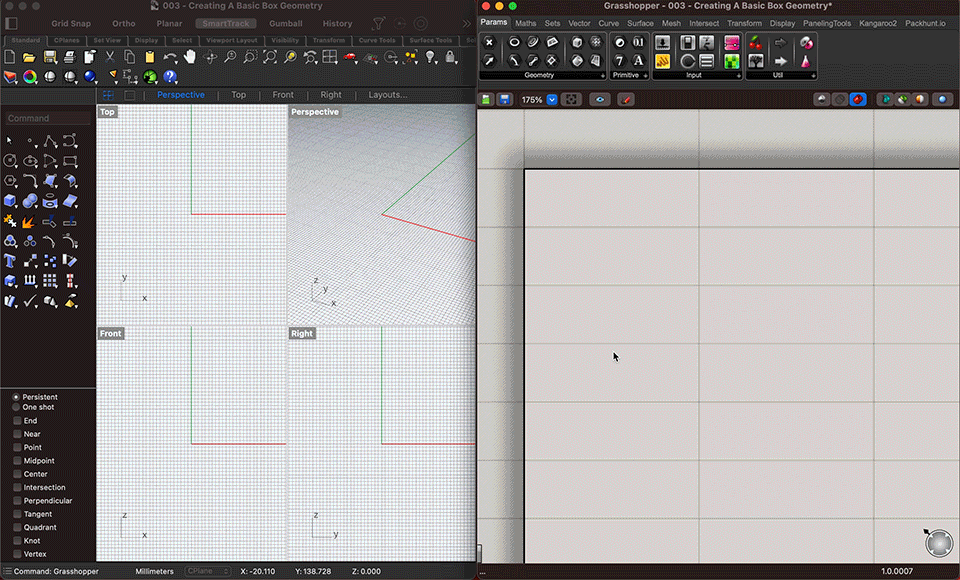Click the Cut scissors icon

[x=110, y=58]
